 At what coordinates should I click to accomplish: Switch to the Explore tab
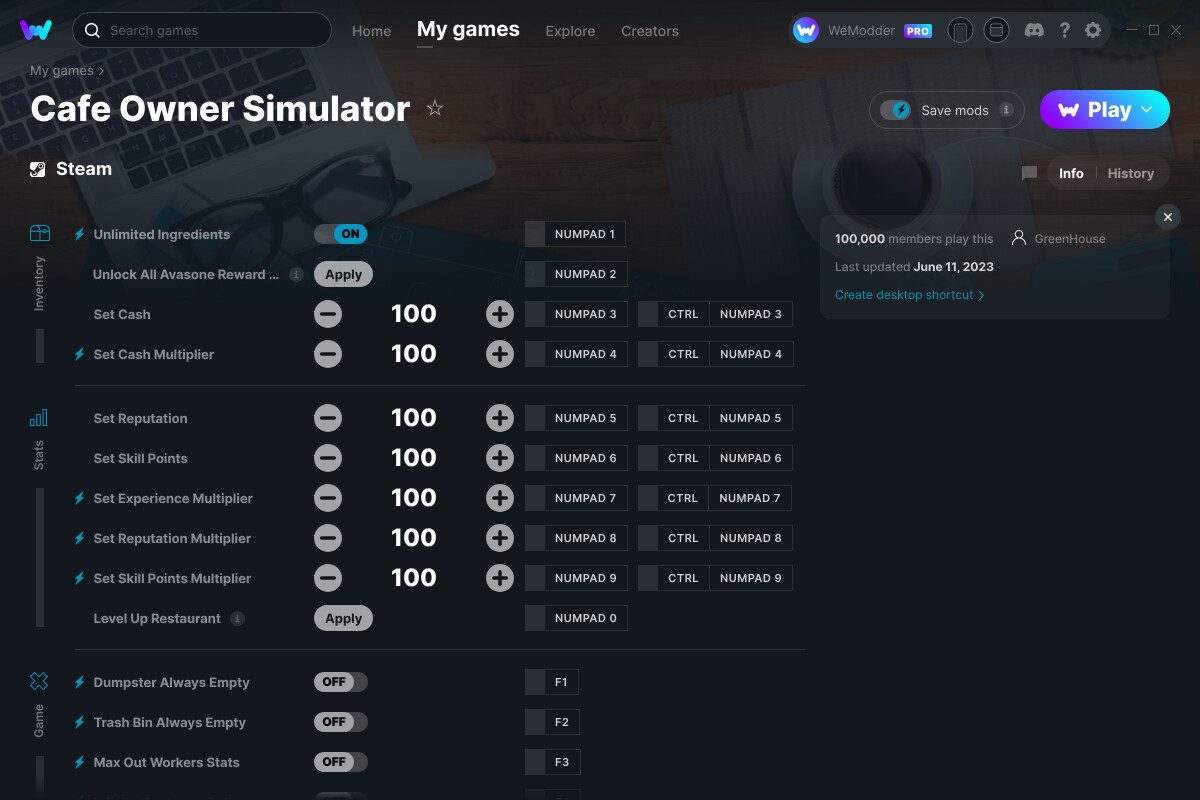pos(570,31)
